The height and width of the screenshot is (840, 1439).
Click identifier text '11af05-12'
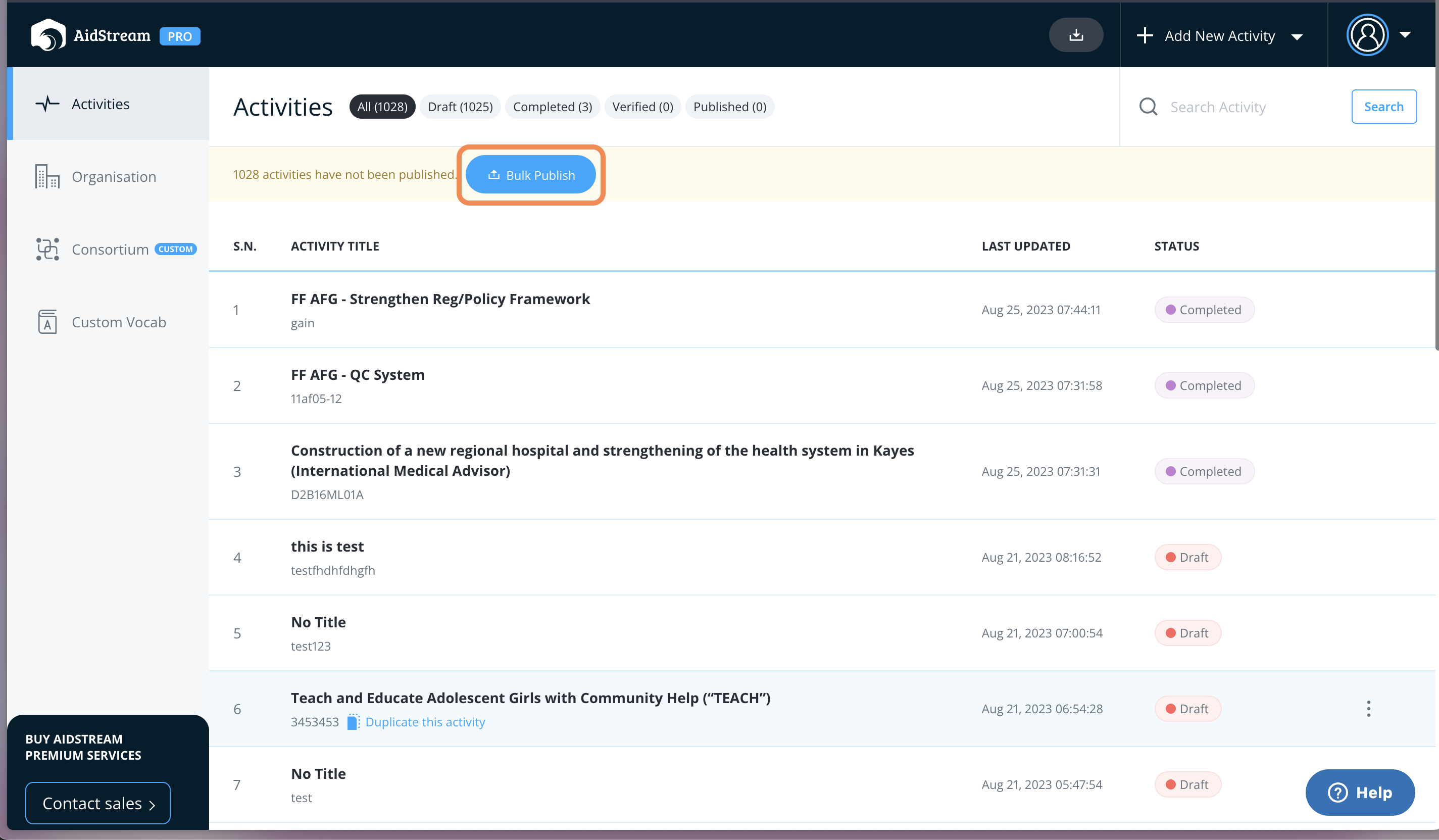click(x=316, y=399)
